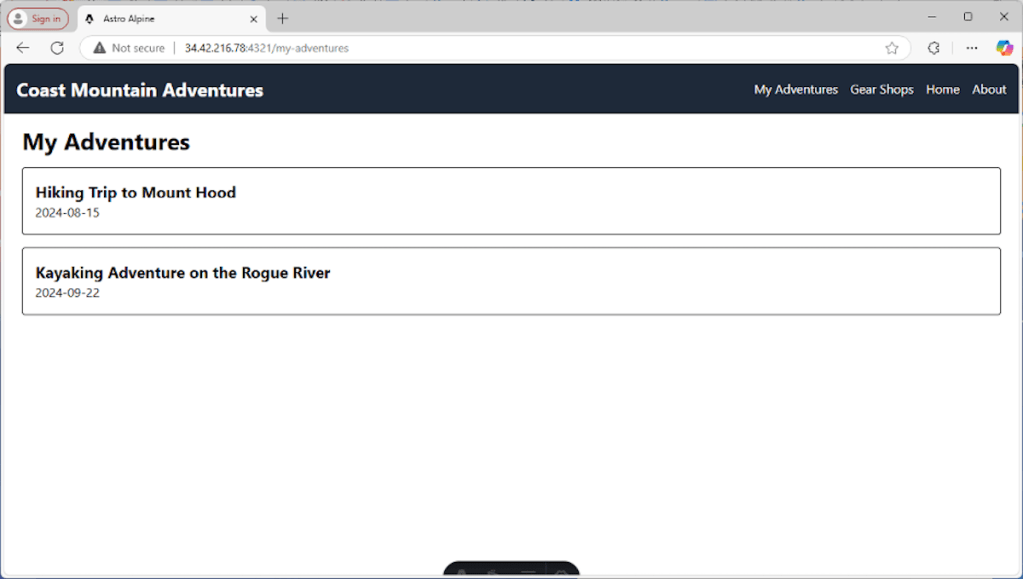Open the browser settings three-dots menu
The width and height of the screenshot is (1023, 579).
click(971, 47)
